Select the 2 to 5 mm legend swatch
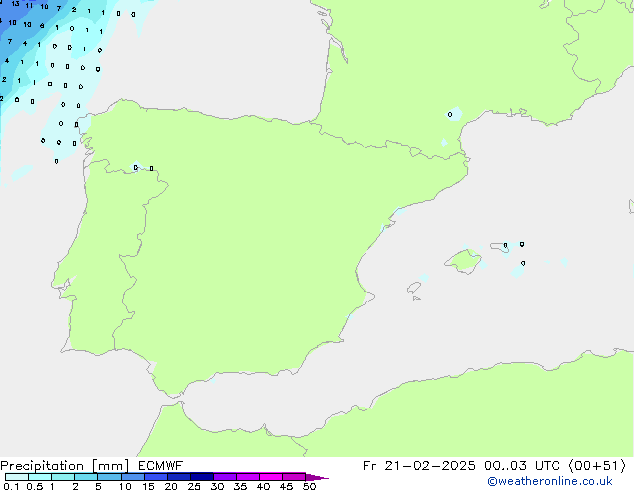The height and width of the screenshot is (490, 634). [x=86, y=477]
